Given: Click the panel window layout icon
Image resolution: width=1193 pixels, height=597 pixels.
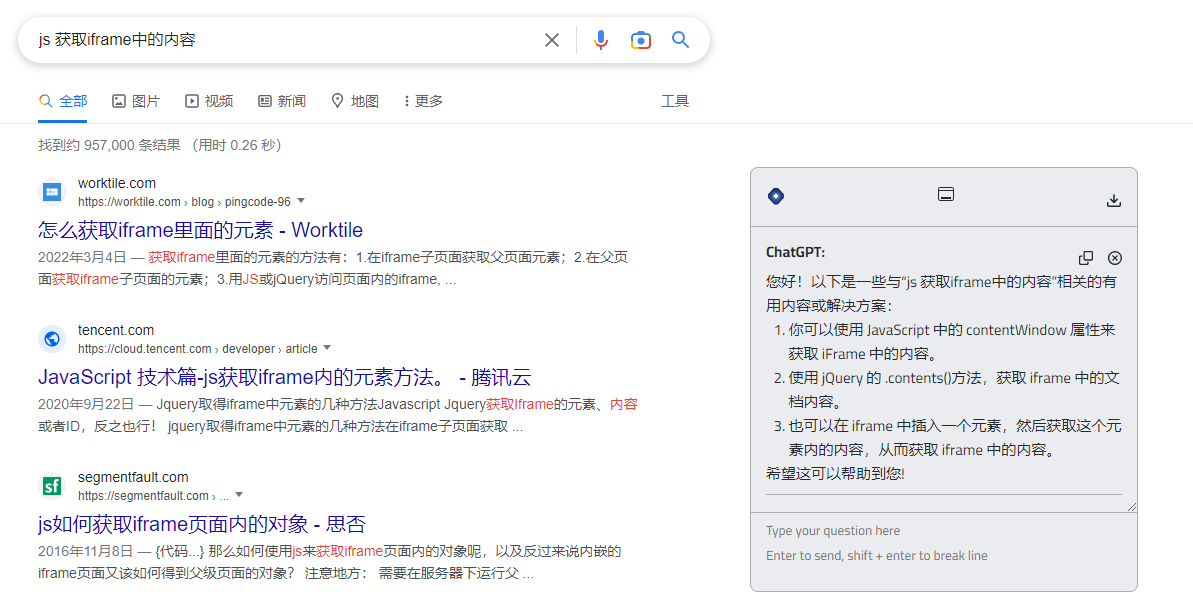Looking at the screenshot, I should (946, 194).
